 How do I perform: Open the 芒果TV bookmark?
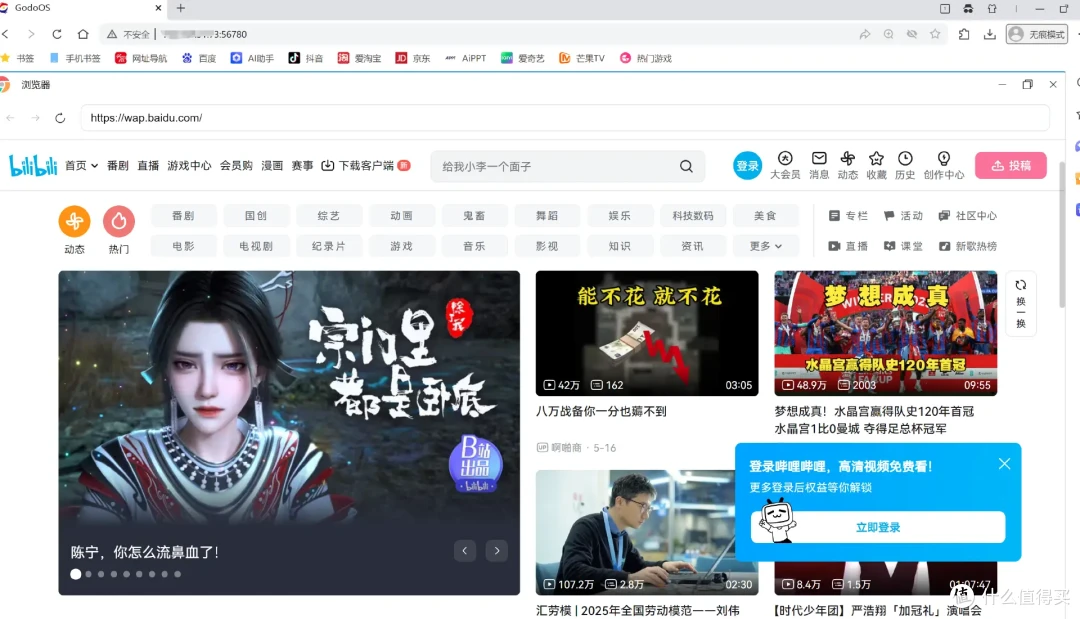coord(582,59)
